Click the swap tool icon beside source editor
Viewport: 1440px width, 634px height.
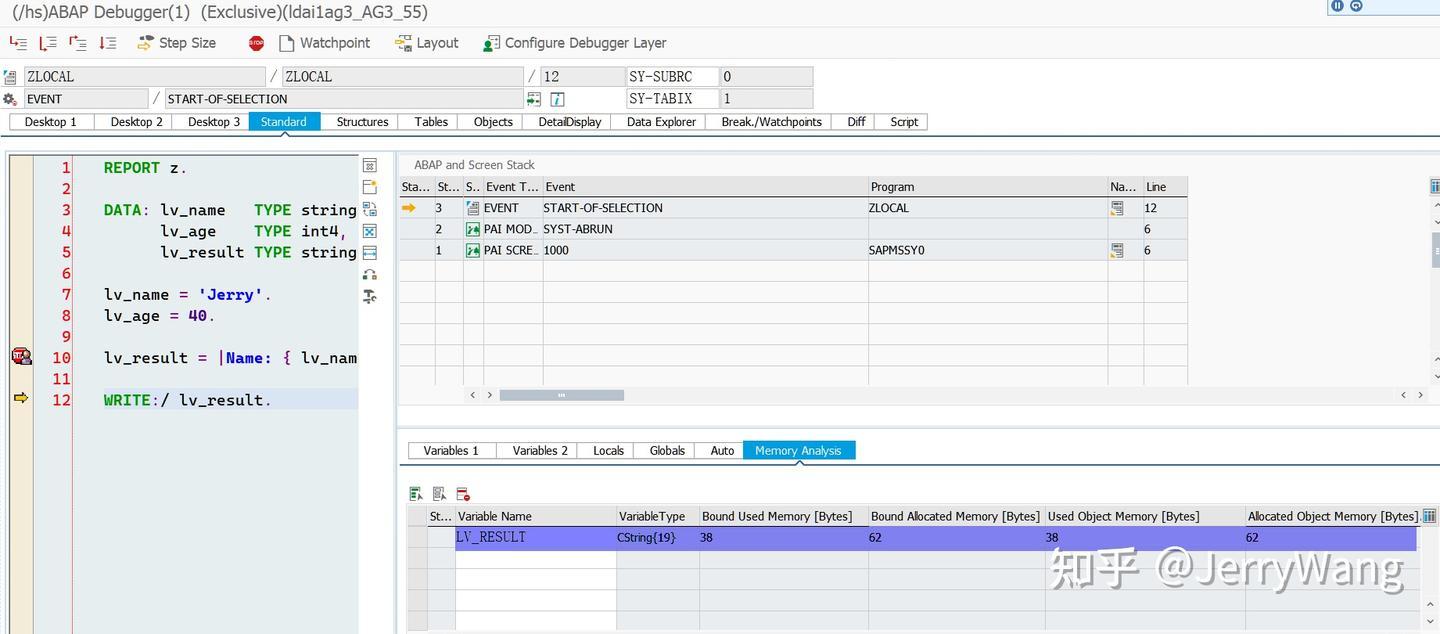coord(370,275)
